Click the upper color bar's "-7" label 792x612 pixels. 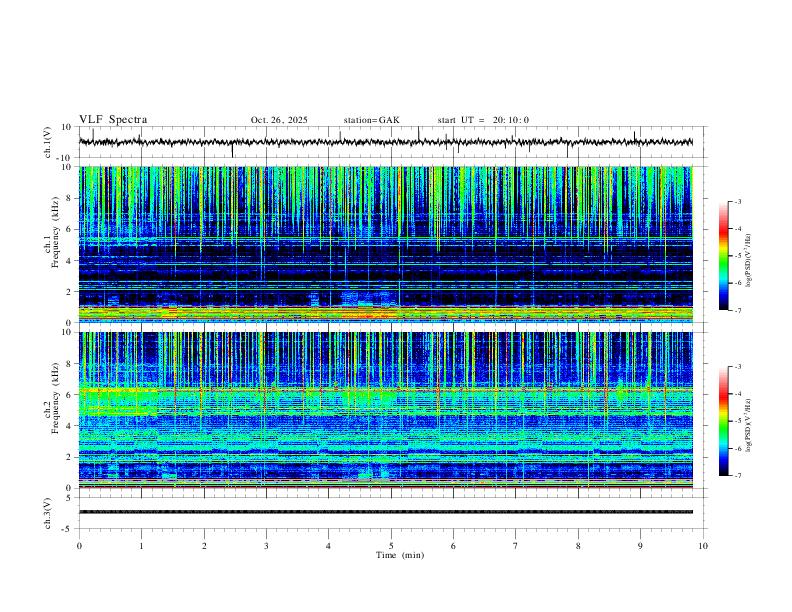point(737,310)
